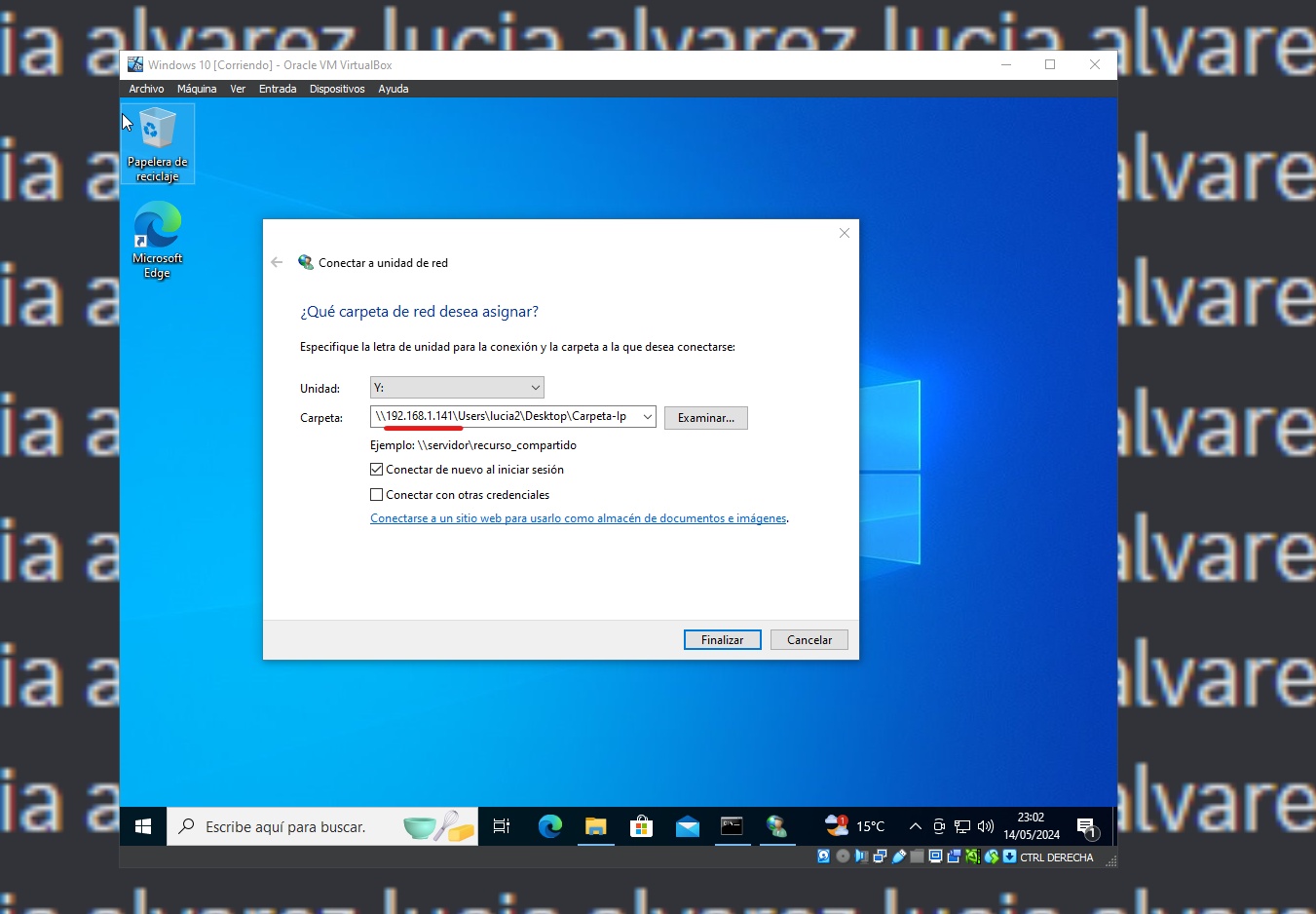Uncheck Conectar de nuevo al iniciar sesión

click(x=376, y=469)
